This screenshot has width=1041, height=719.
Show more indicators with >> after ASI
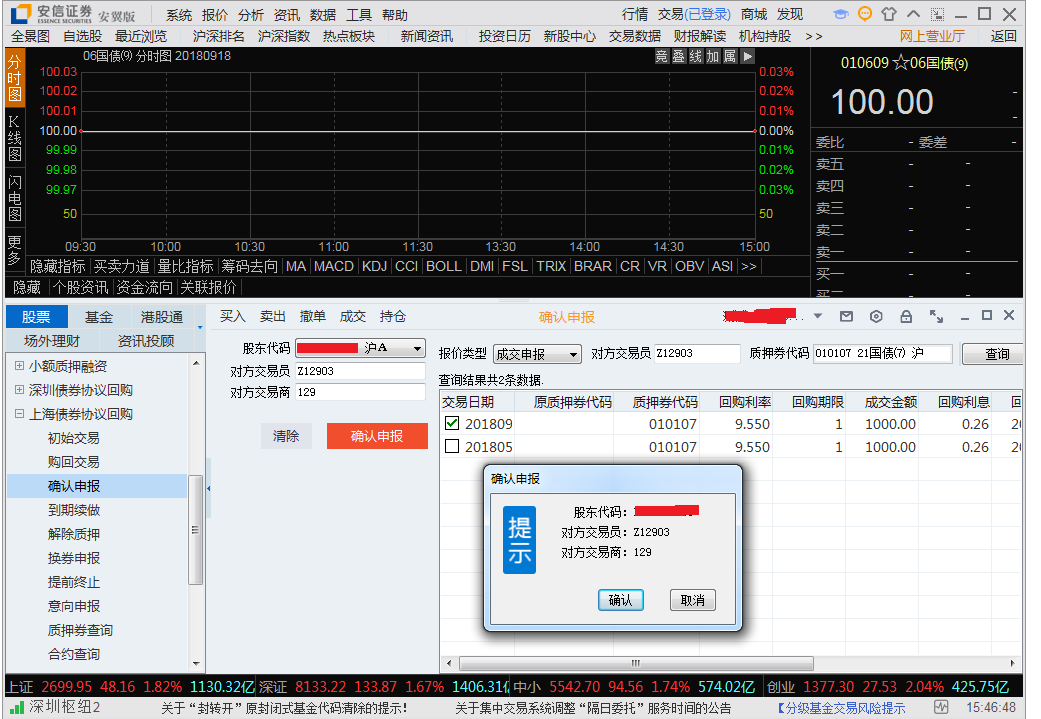pos(749,266)
